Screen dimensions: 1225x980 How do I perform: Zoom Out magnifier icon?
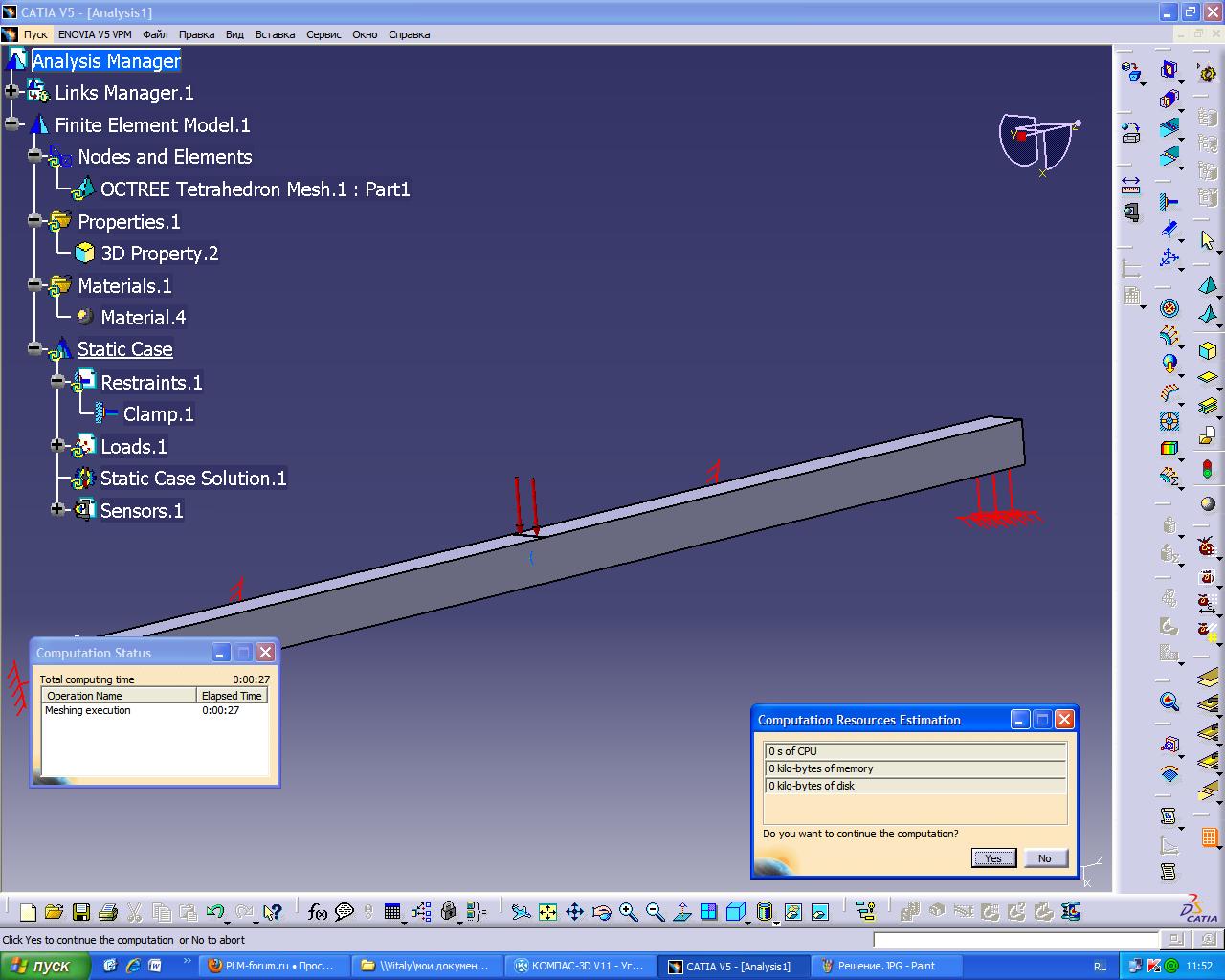pyautogui.click(x=655, y=912)
